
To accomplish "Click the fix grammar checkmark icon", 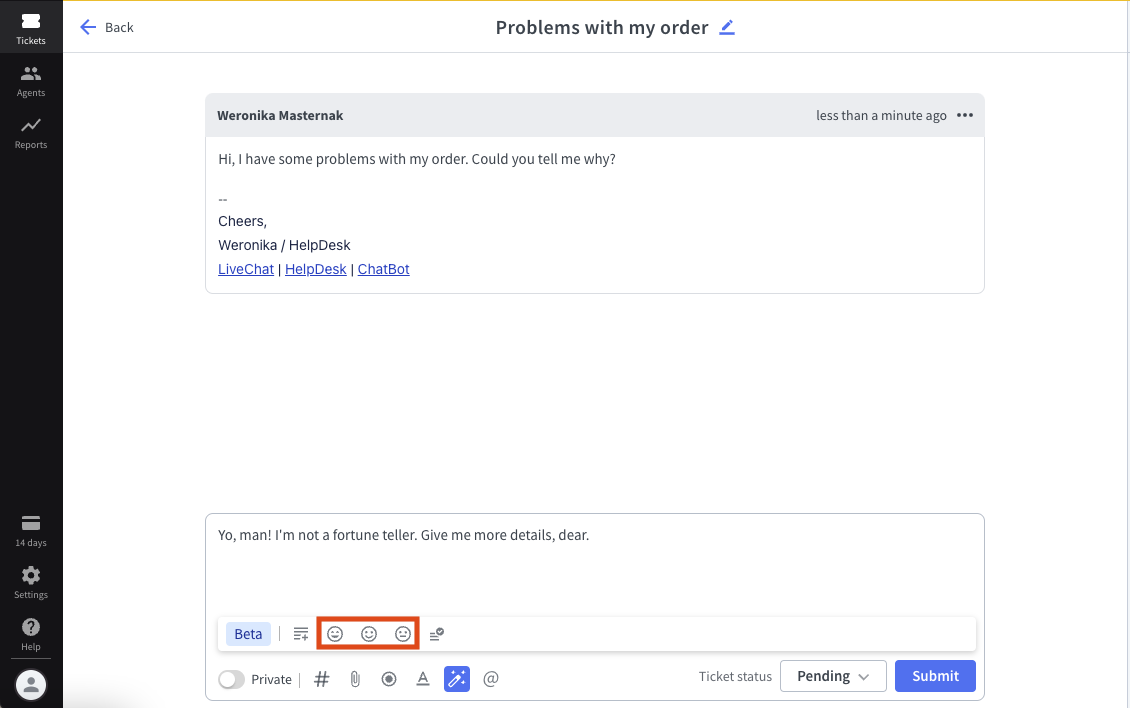I will pos(437,634).
